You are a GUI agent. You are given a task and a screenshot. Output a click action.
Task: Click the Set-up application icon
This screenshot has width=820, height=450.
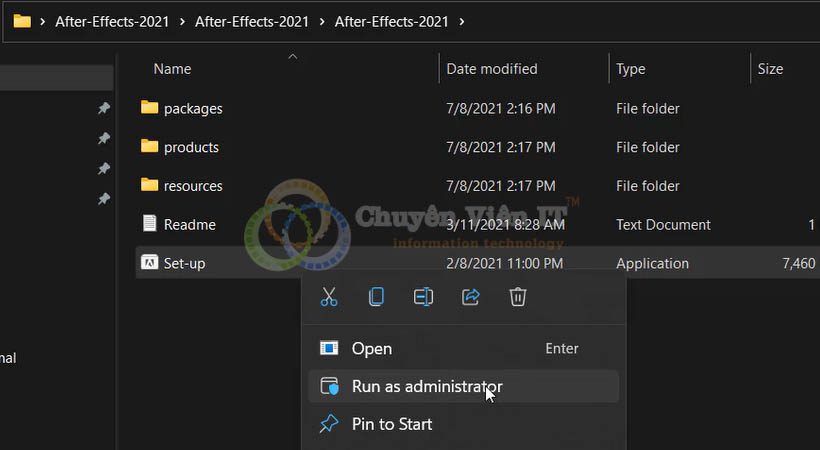pyautogui.click(x=150, y=262)
